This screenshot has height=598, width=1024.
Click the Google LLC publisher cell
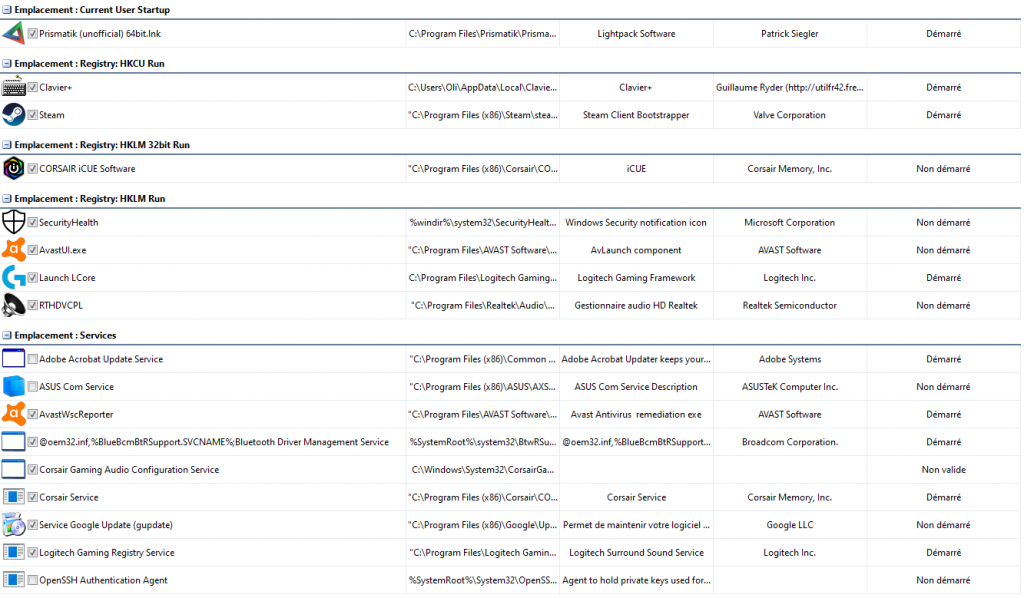[790, 524]
